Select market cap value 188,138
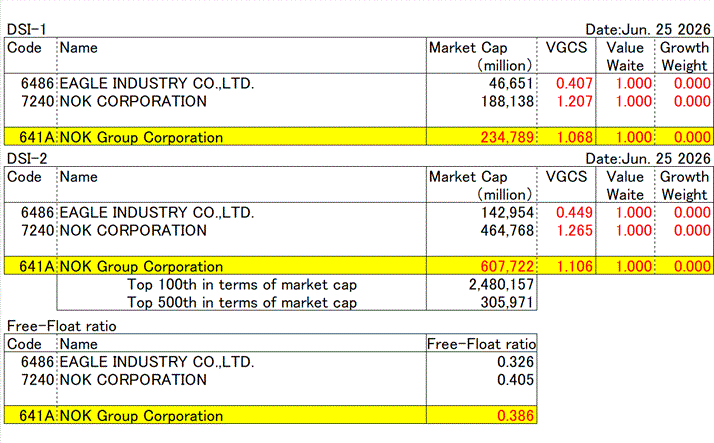714x443 pixels. click(x=507, y=101)
